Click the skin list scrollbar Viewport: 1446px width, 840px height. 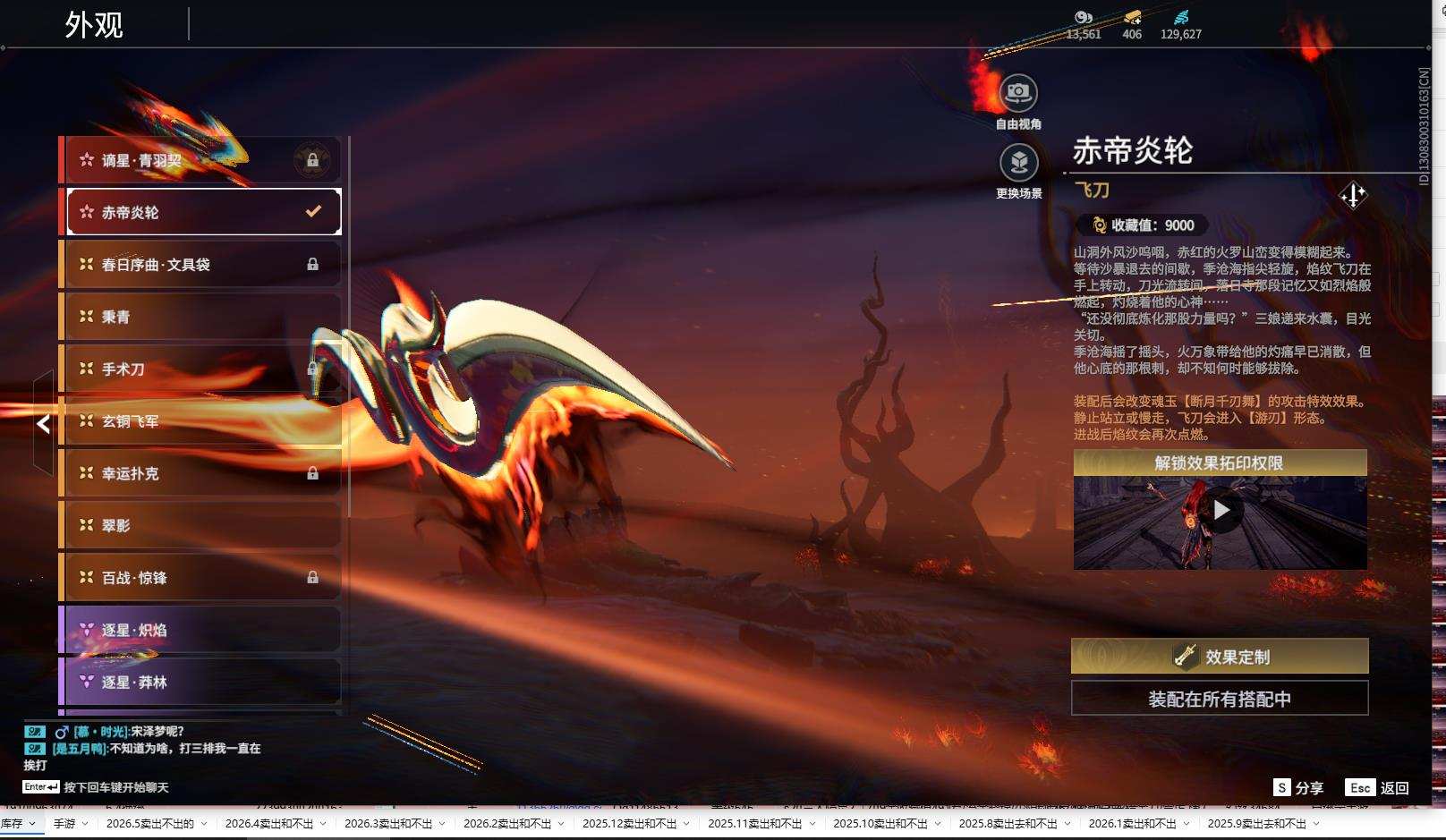pyautogui.click(x=348, y=327)
